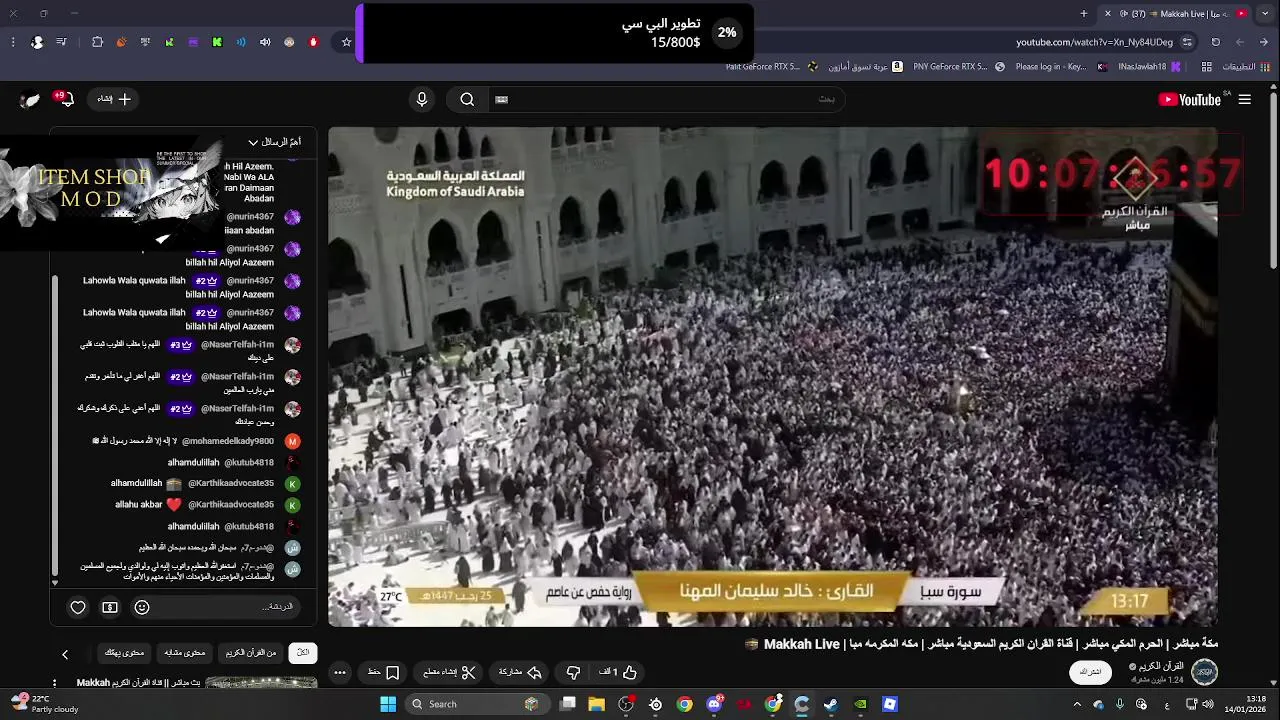Open @mohamedelkady9800 chat avatar
Screen dimensions: 1280x720
tap(292, 441)
